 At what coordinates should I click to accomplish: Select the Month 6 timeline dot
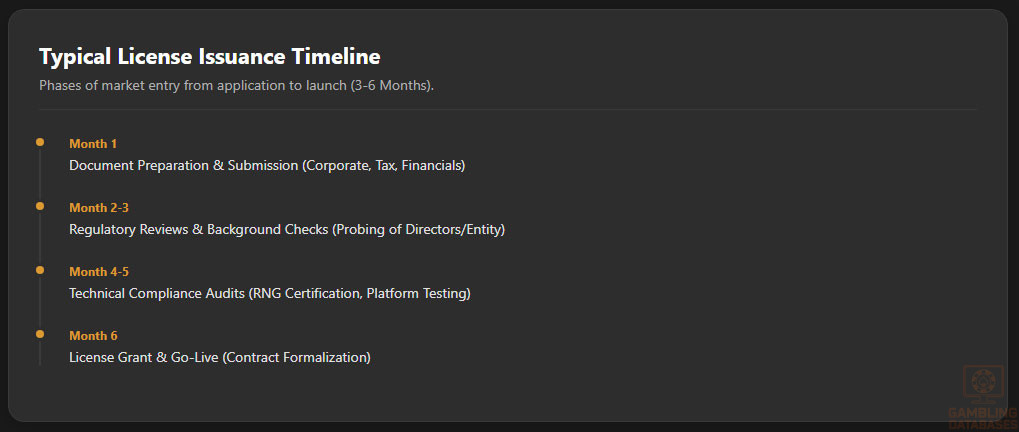[x=40, y=334]
